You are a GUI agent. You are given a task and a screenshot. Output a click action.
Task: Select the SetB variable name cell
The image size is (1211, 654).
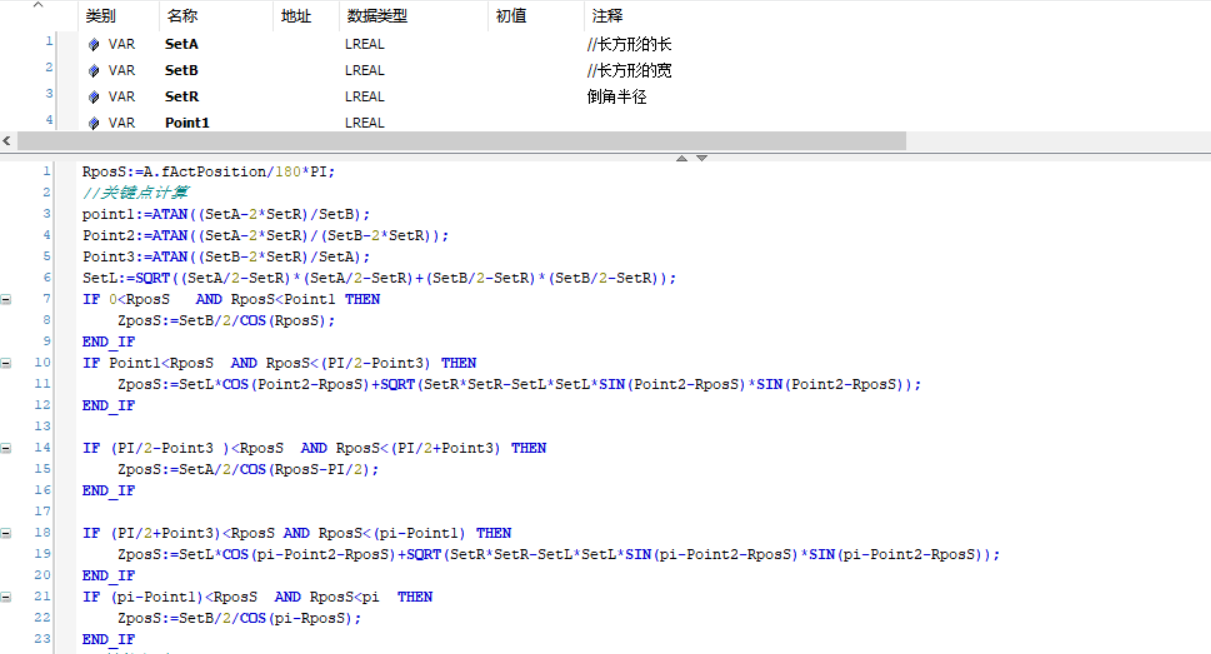pos(182,70)
